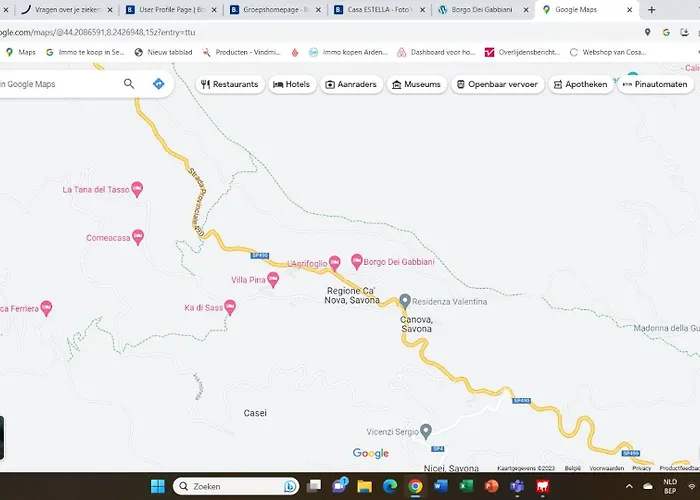The width and height of the screenshot is (700, 500).
Task: Click the Privacy link in map footer
Action: tap(642, 468)
